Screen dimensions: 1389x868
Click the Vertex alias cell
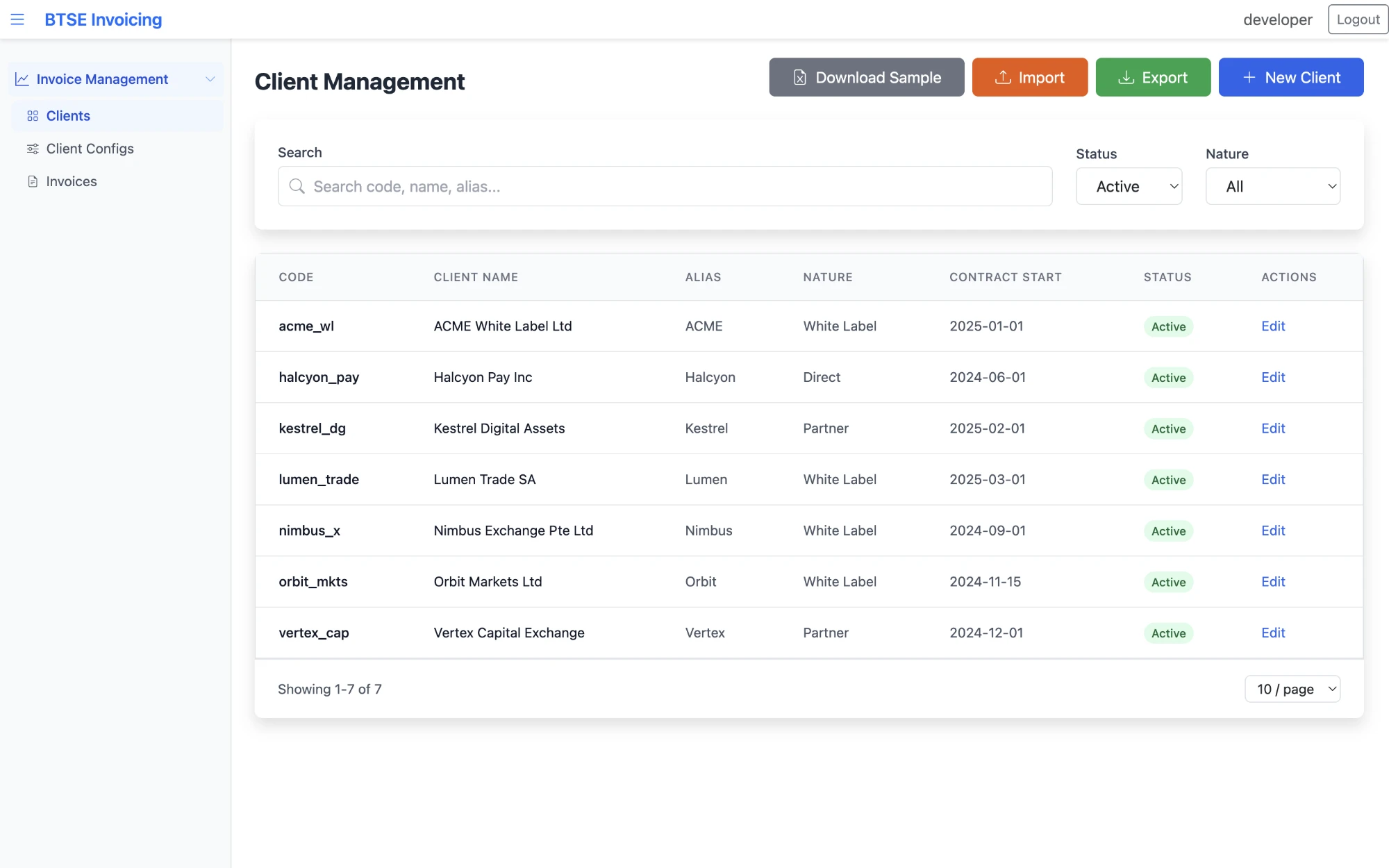tap(704, 633)
